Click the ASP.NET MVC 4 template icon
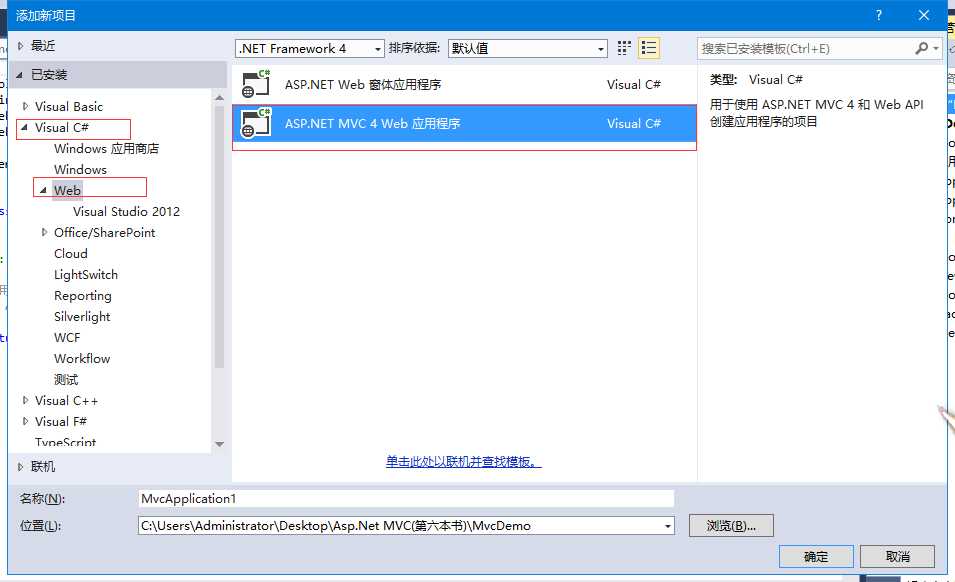The width and height of the screenshot is (955, 582). point(256,123)
